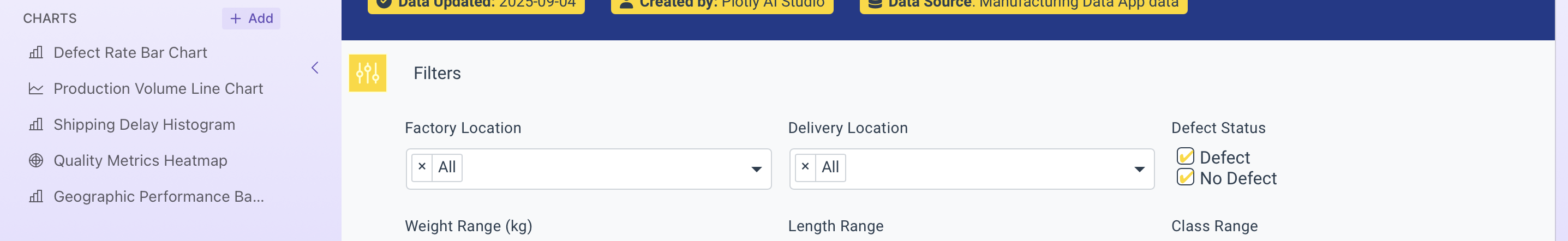Click the Data Updated badge
Screen dimensions: 1568x241
pos(476,5)
